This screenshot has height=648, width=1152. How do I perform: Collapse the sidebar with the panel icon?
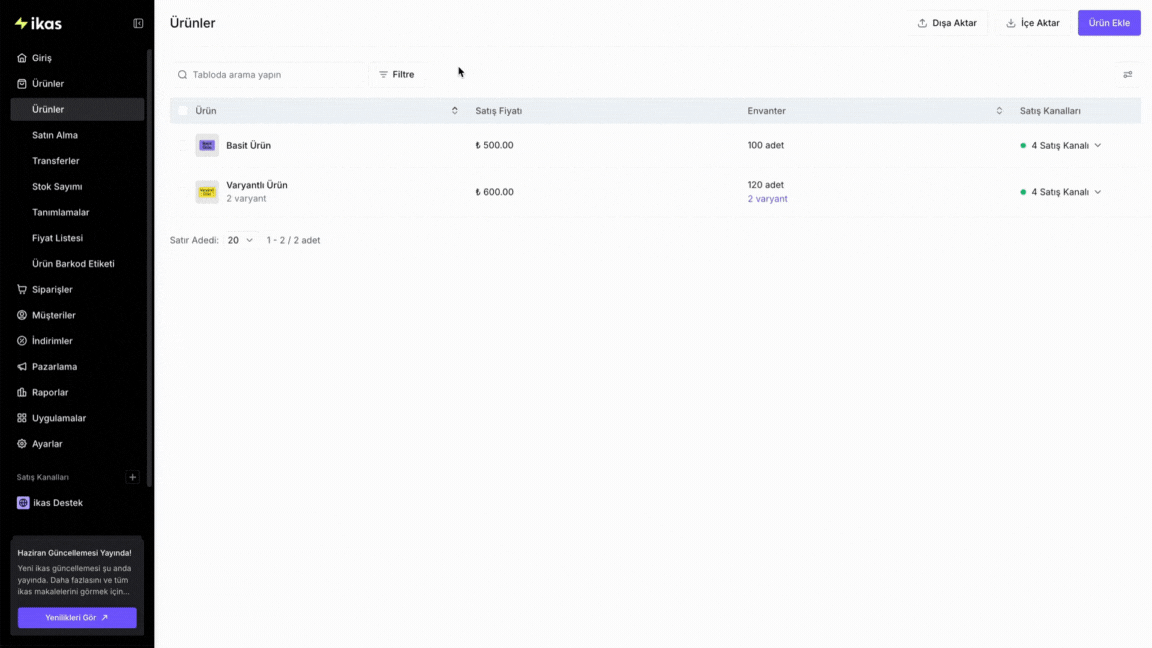138,24
